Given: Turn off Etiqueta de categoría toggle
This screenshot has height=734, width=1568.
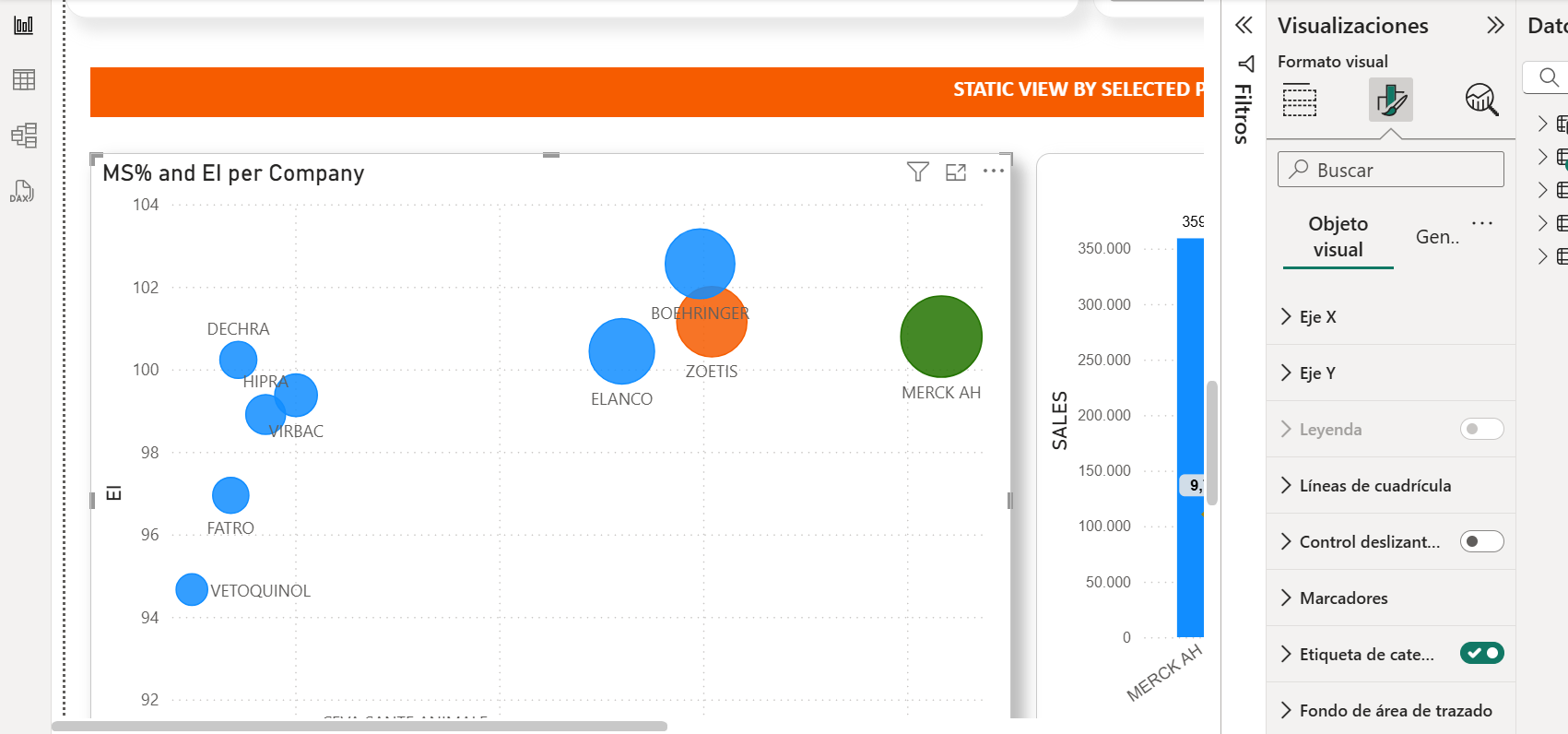Looking at the screenshot, I should (1482, 653).
